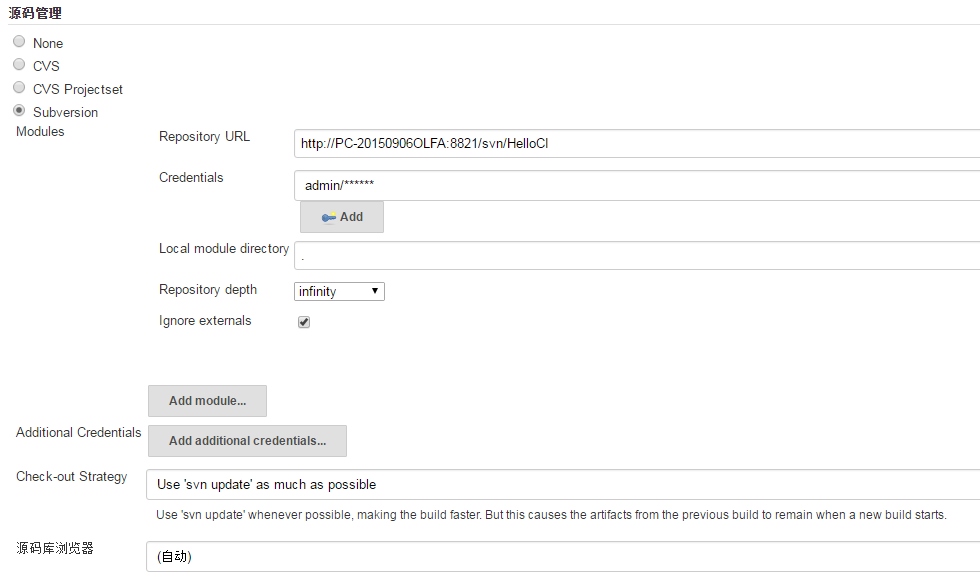Click the key icon on the Add button
This screenshot has width=980, height=587.
coord(328,217)
